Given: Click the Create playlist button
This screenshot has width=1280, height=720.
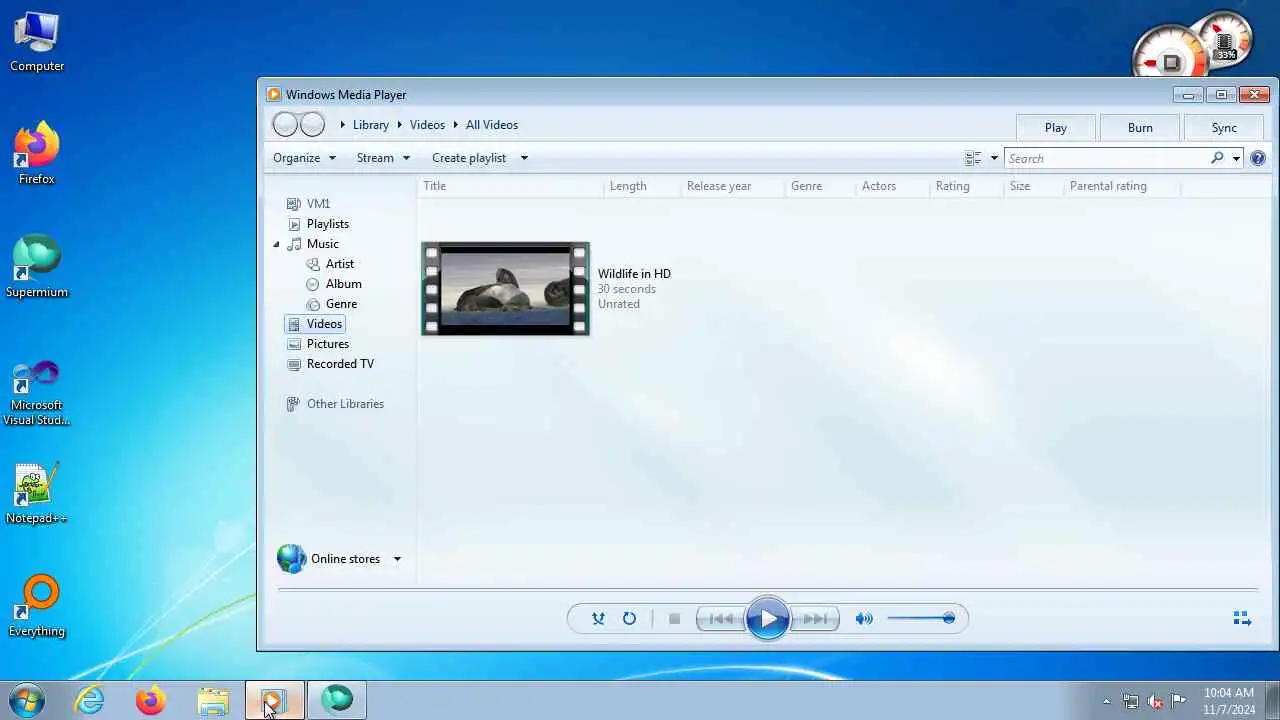Looking at the screenshot, I should (x=469, y=158).
